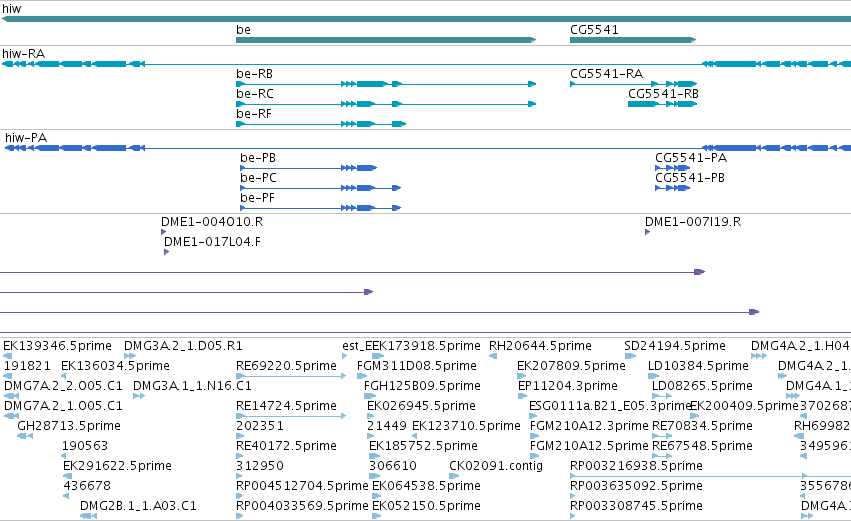Select EST EK139346.5prime
Screen dimensions: 851x521
57,346
